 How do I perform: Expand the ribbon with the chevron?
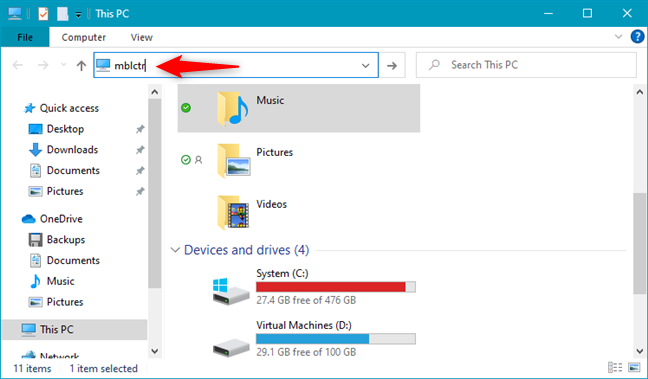pyautogui.click(x=618, y=36)
